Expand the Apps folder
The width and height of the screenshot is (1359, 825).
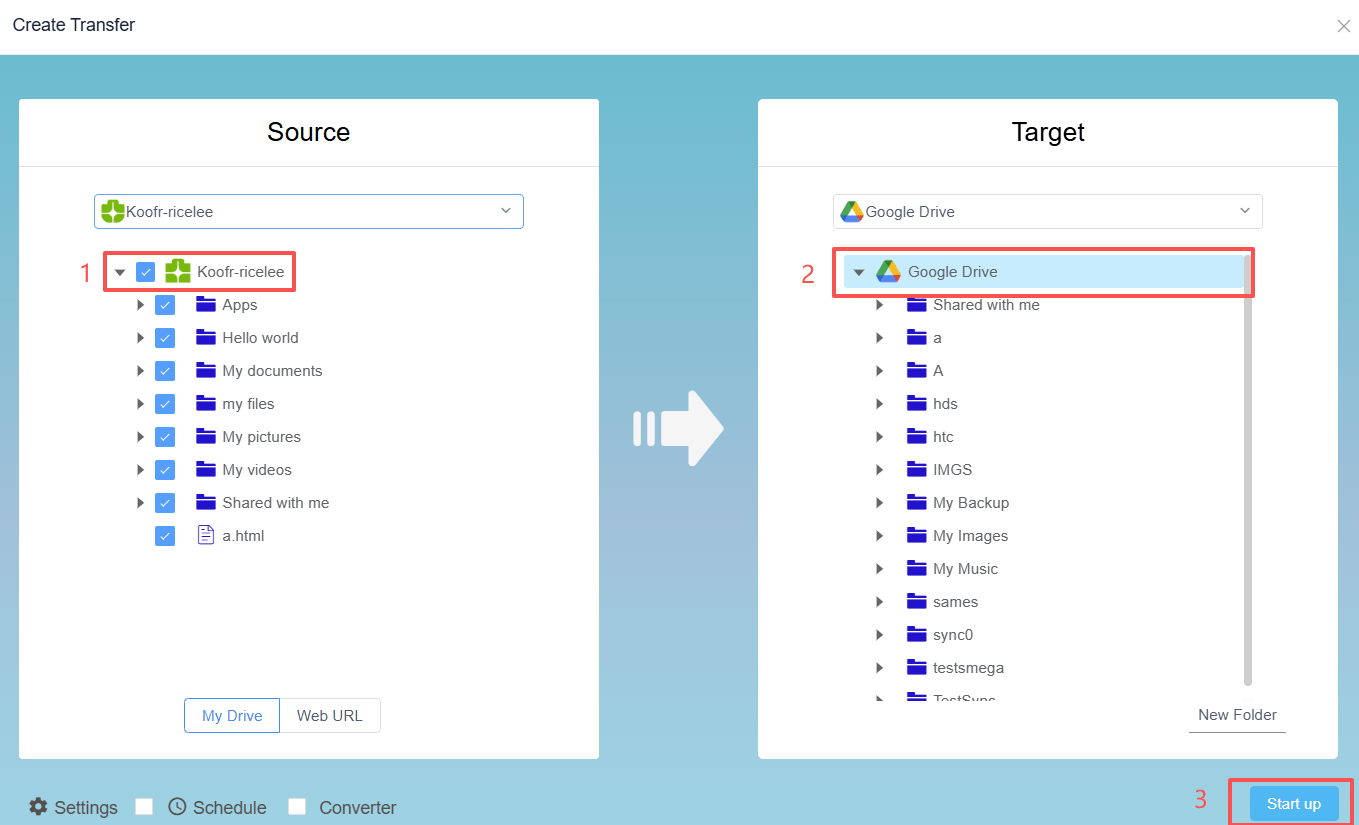(140, 304)
